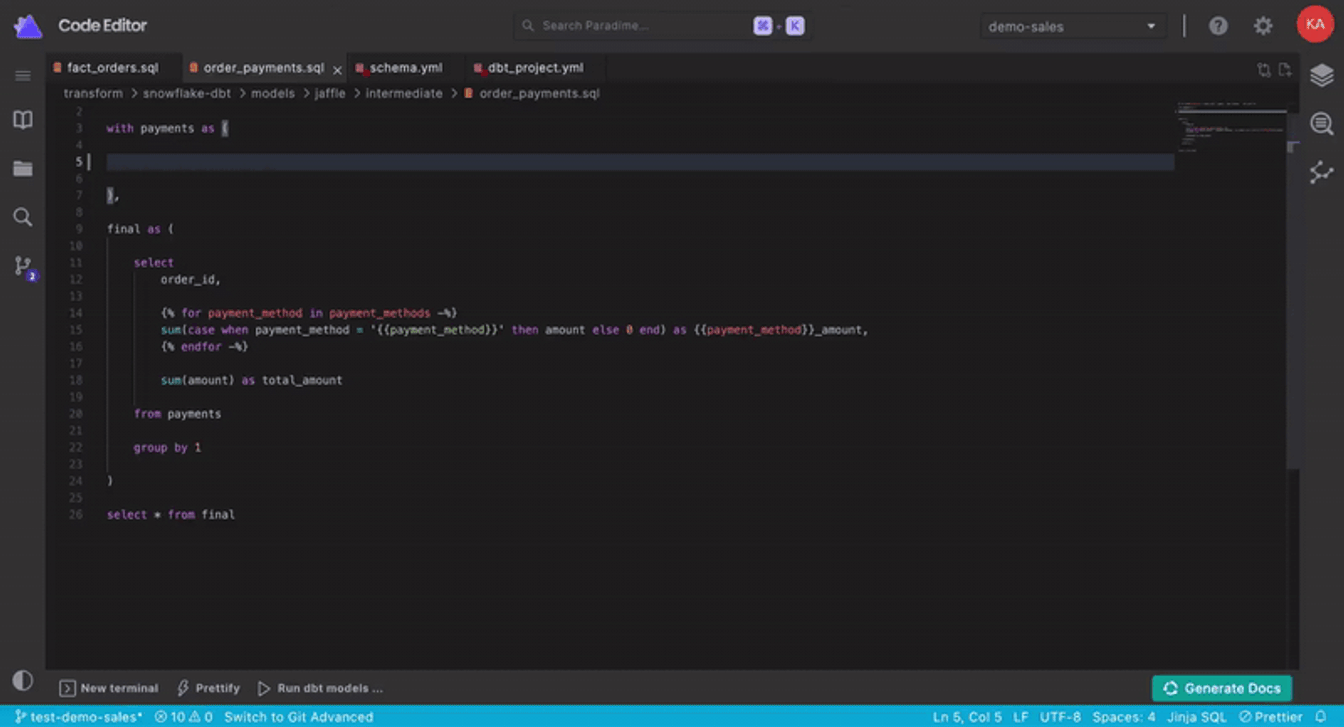The width and height of the screenshot is (1344, 727).
Task: Open the data search panel icon
Action: [1322, 124]
